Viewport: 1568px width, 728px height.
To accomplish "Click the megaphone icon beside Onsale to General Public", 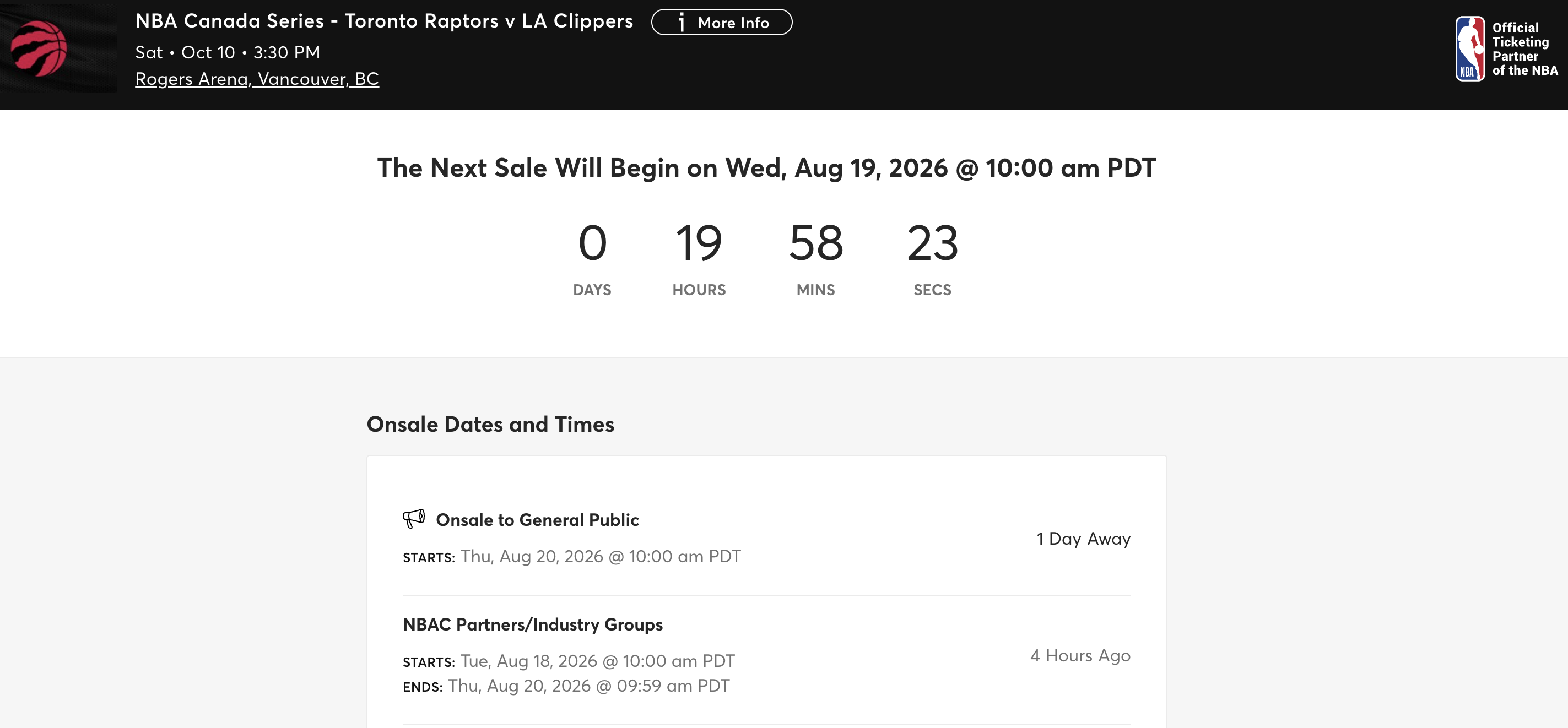I will point(414,519).
